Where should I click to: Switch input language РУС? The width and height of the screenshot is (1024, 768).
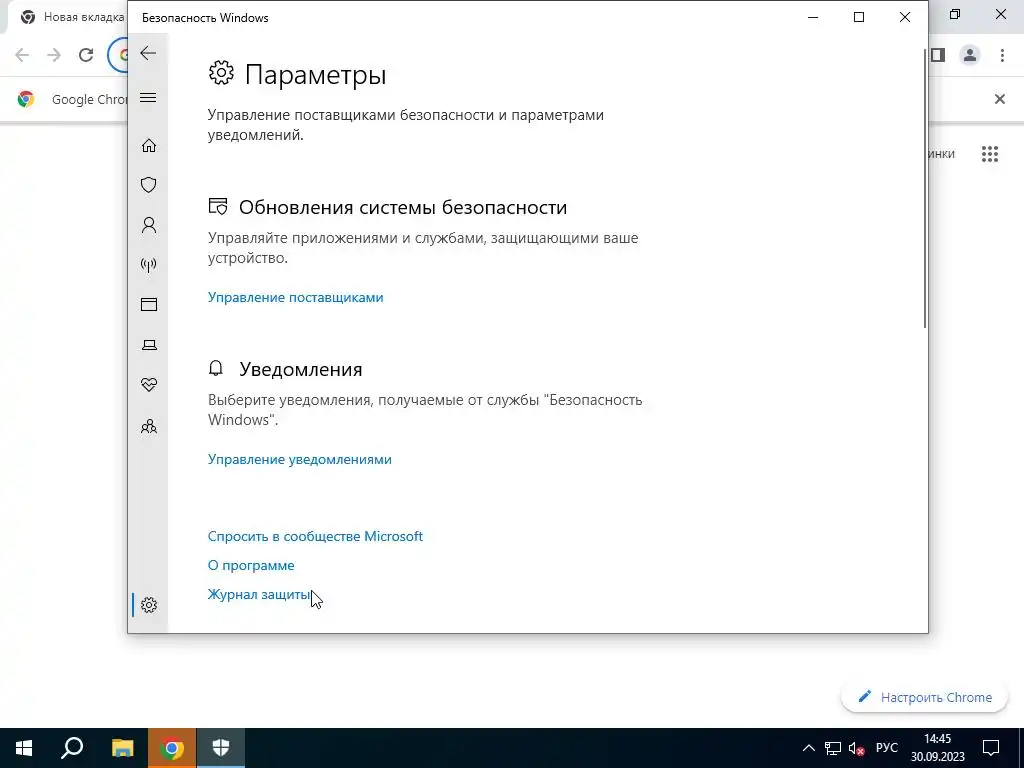pyautogui.click(x=886, y=748)
